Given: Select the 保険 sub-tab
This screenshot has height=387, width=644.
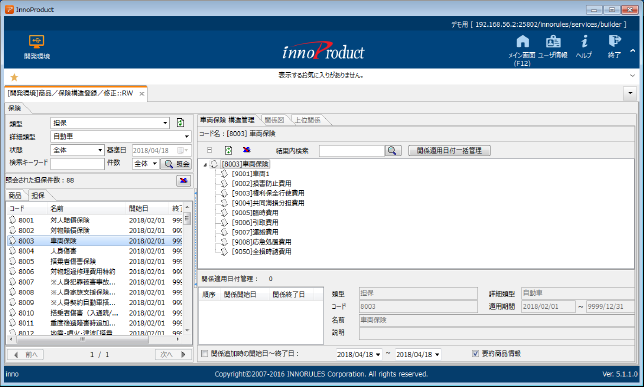Looking at the screenshot, I should tap(15, 108).
